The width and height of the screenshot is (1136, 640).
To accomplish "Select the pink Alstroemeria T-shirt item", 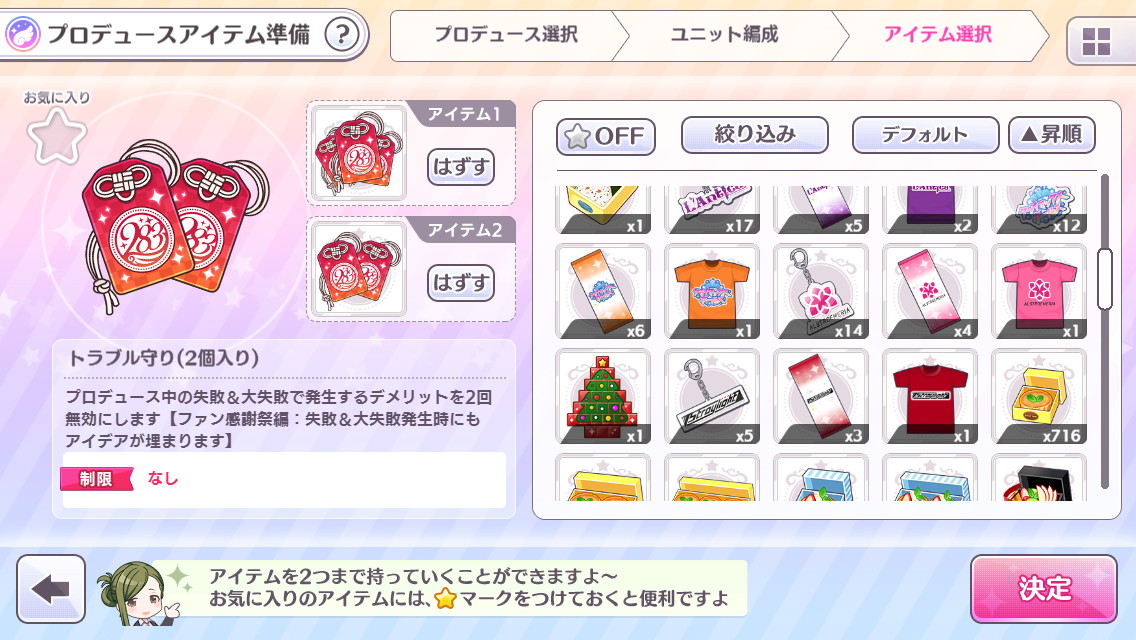I will (x=1038, y=291).
